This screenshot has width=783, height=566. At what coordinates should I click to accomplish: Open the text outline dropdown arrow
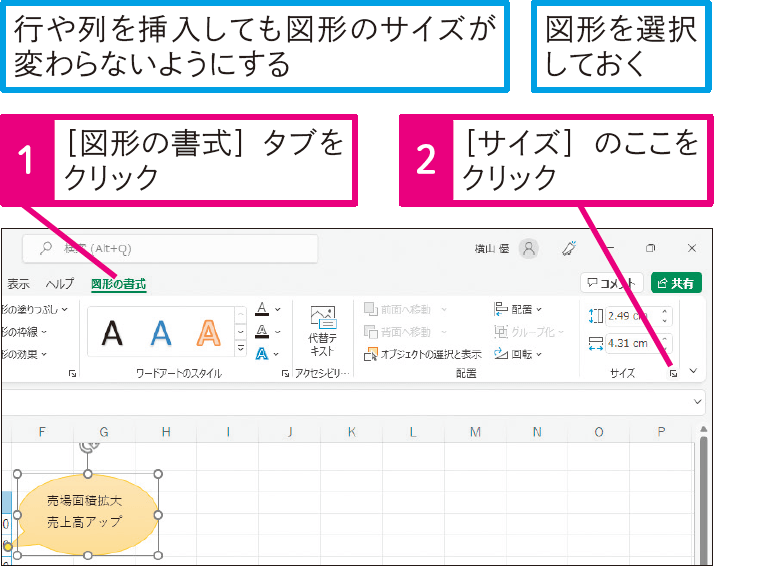pos(278,332)
